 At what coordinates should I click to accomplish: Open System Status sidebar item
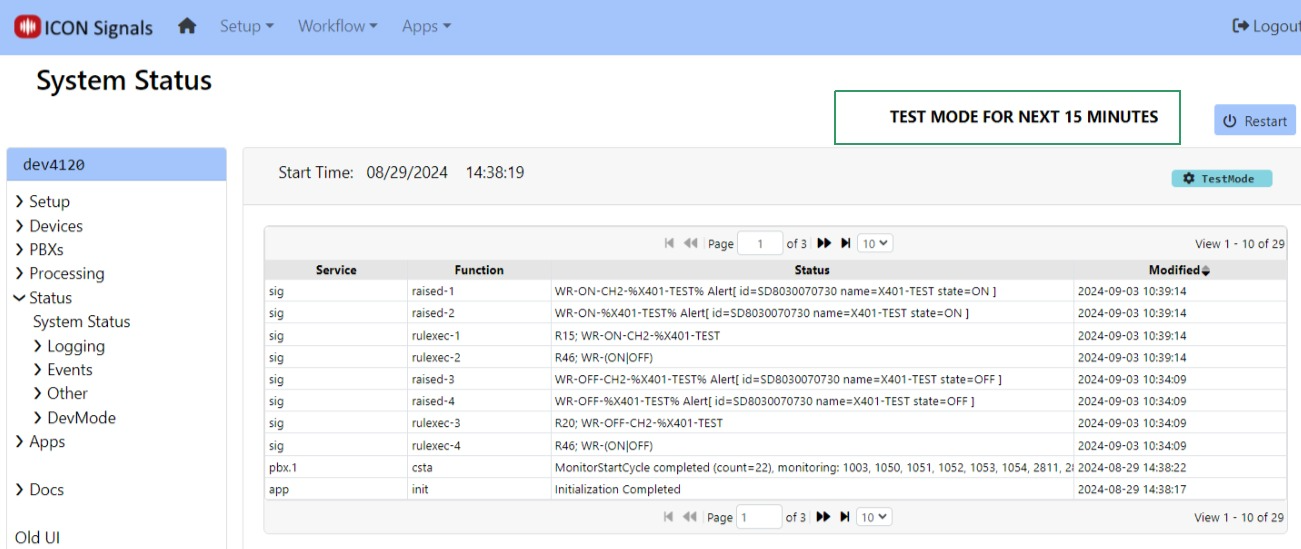coord(81,321)
